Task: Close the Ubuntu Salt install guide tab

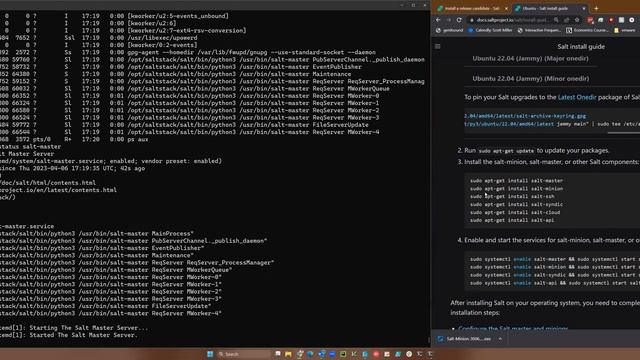Action: 584,8
